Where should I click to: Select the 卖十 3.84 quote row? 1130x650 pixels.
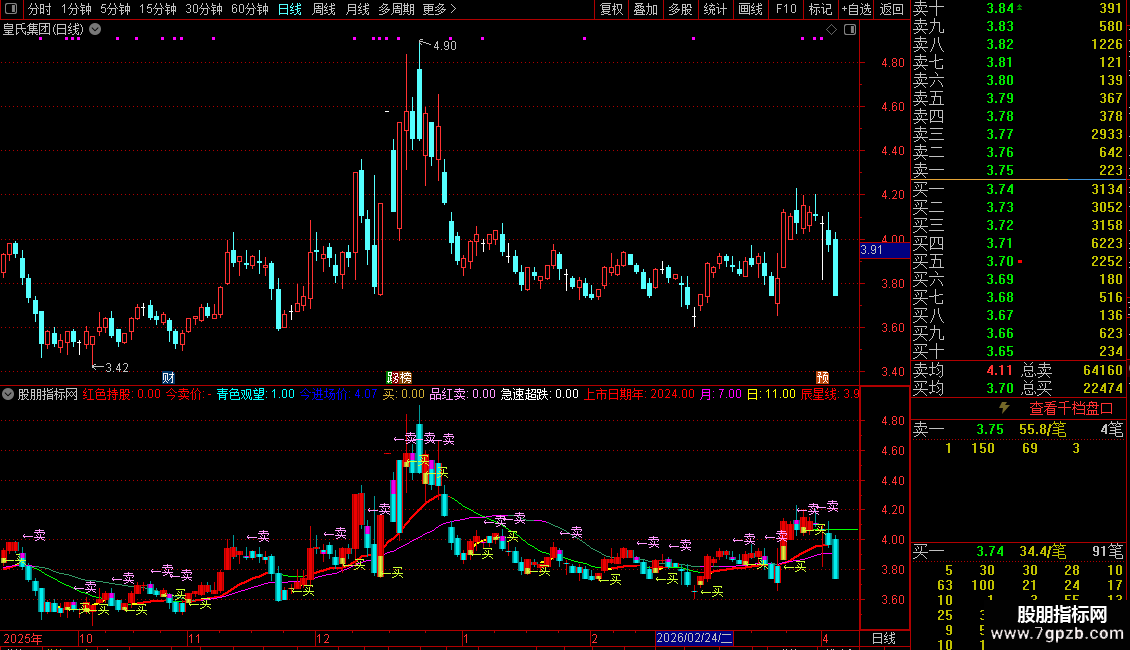click(x=1018, y=8)
